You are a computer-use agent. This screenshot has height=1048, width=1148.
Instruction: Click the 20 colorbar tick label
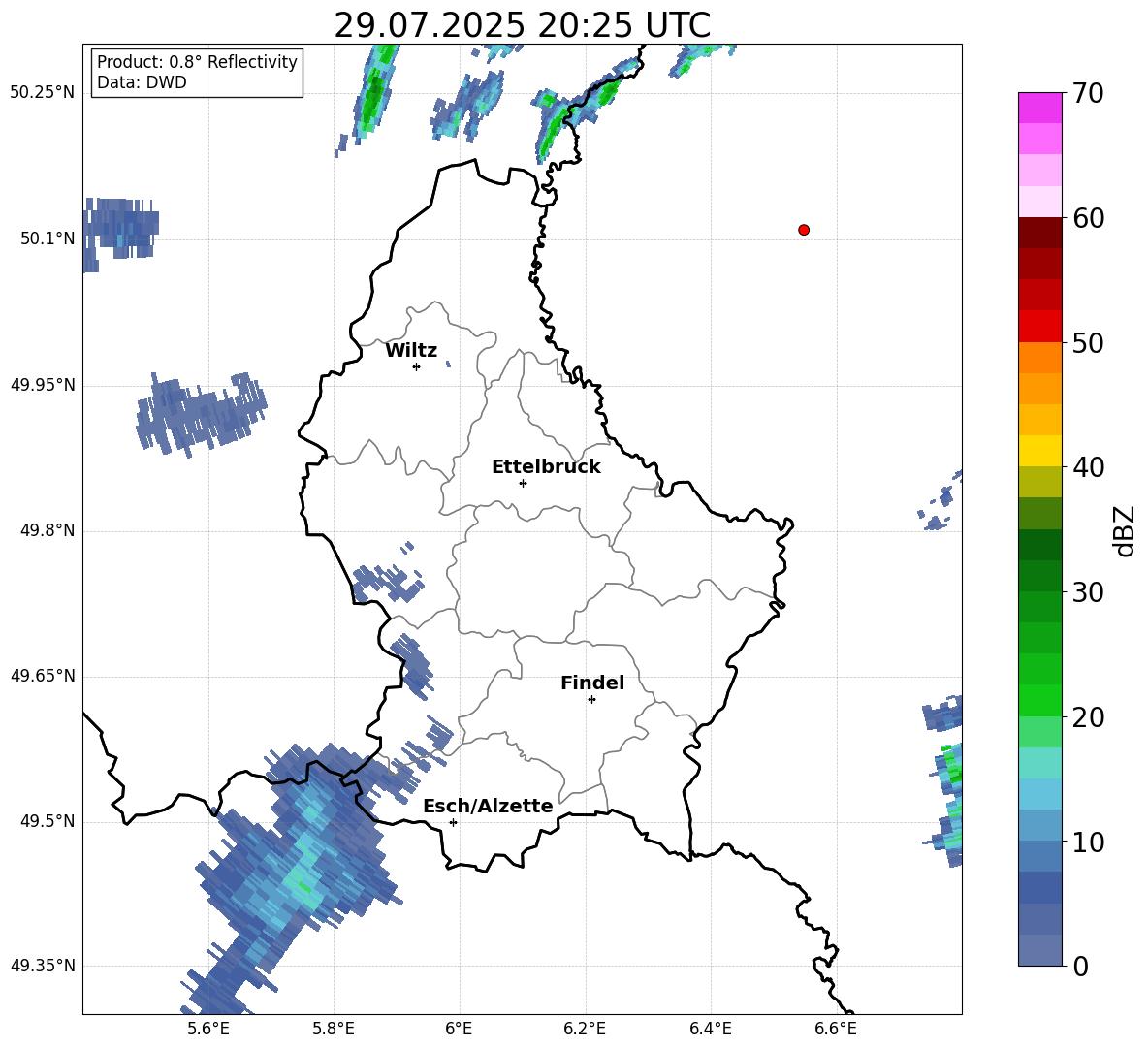coord(1087,717)
